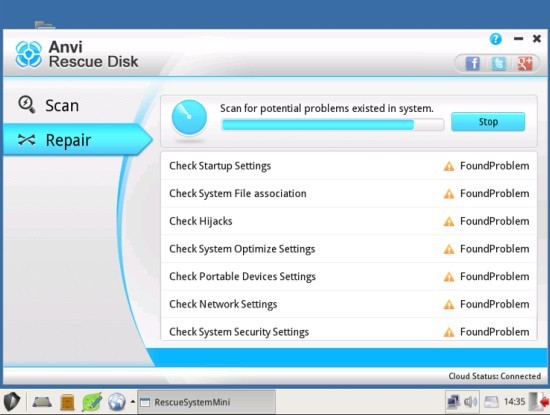
Task: Click Cloud Status: Connected text
Action: click(495, 376)
